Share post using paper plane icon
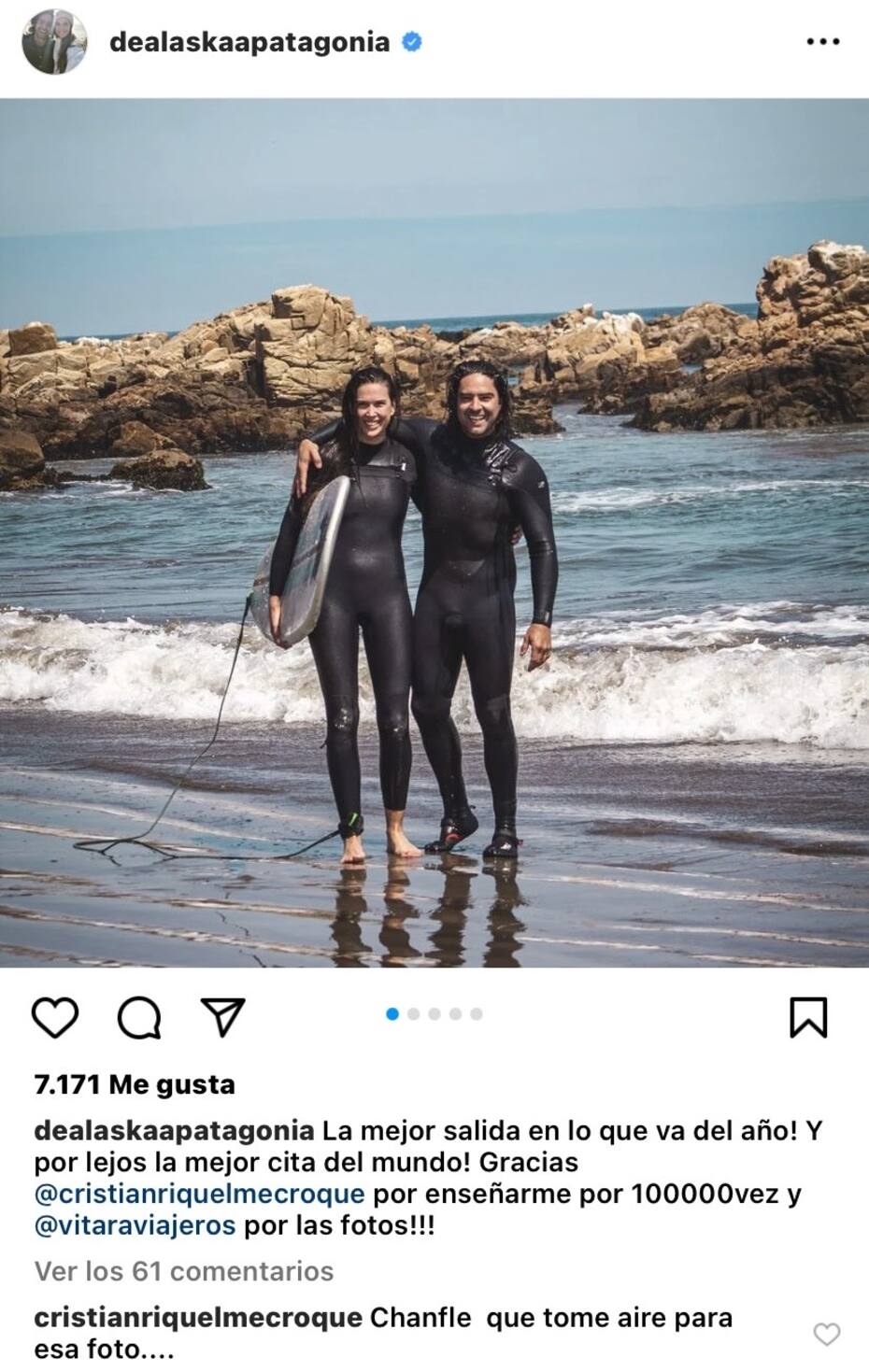Screen dimensions: 869x1372 pyautogui.click(x=223, y=1016)
